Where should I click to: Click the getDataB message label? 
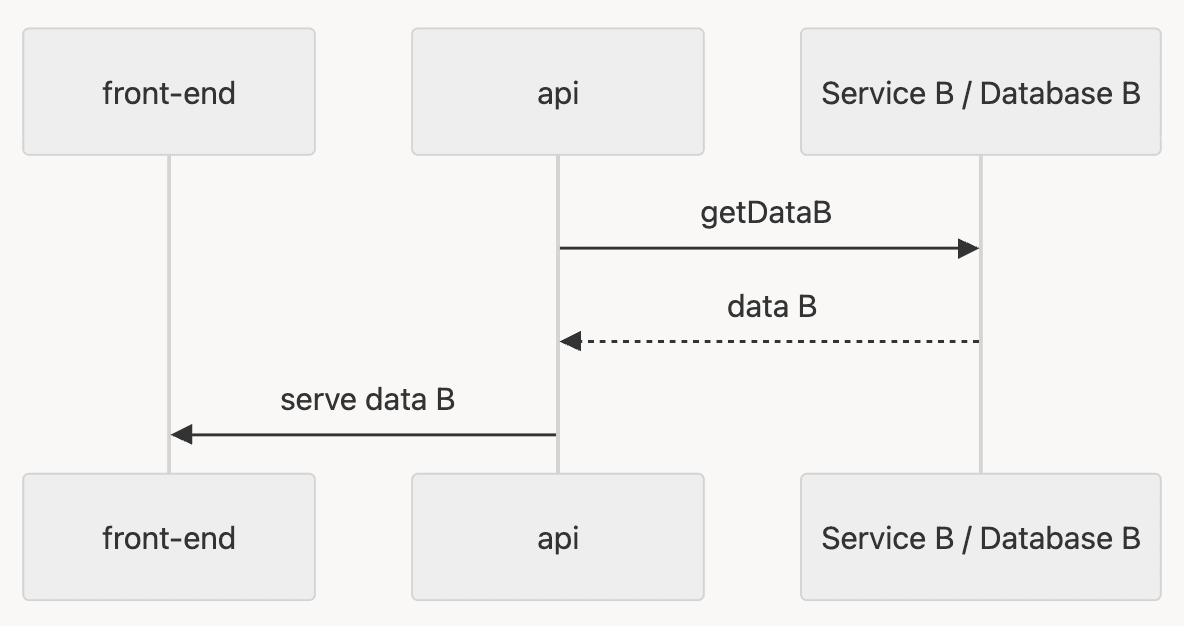pyautogui.click(x=766, y=213)
